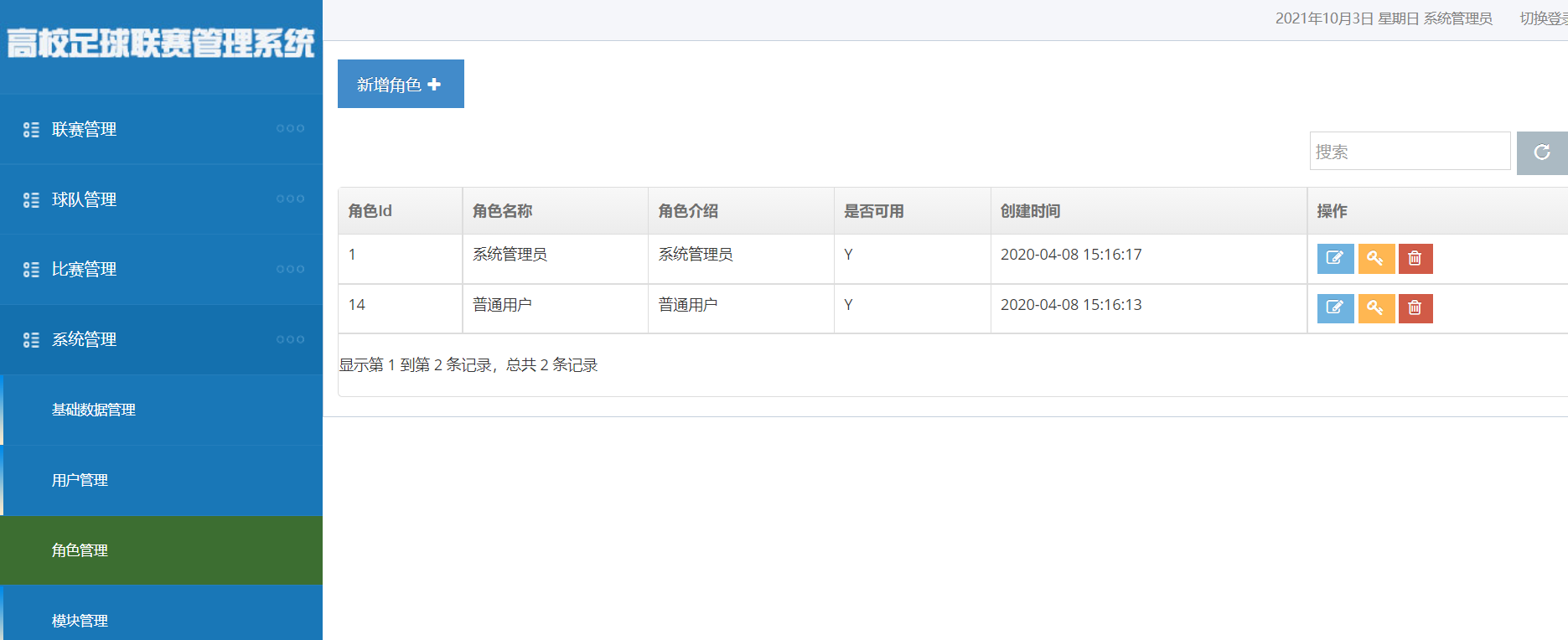Image resolution: width=1568 pixels, height=640 pixels.
Task: Click 切换登录 link in header
Action: pos(1544,18)
